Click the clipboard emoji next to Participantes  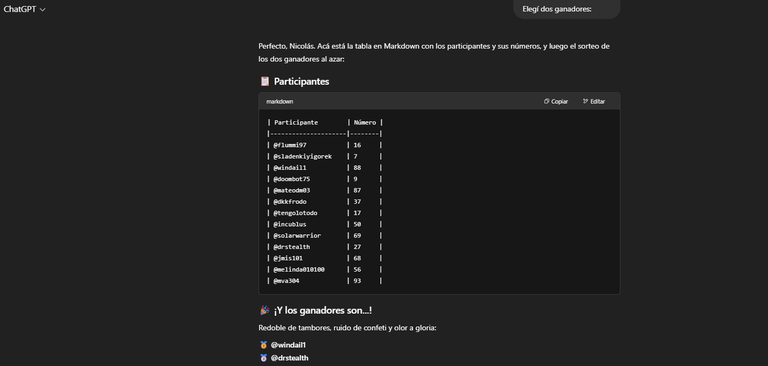264,81
